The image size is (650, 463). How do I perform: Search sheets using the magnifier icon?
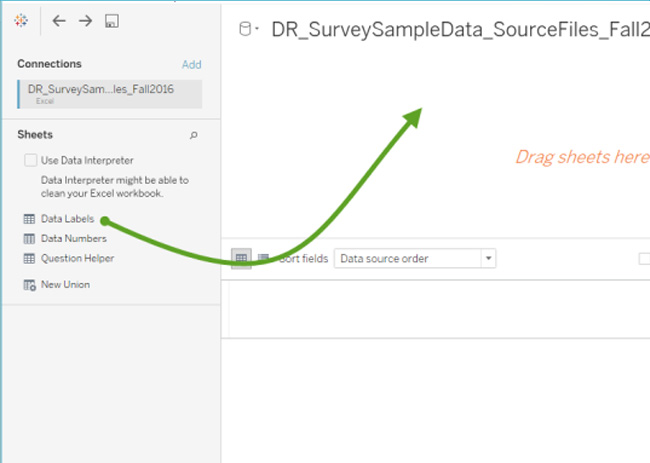[x=194, y=135]
